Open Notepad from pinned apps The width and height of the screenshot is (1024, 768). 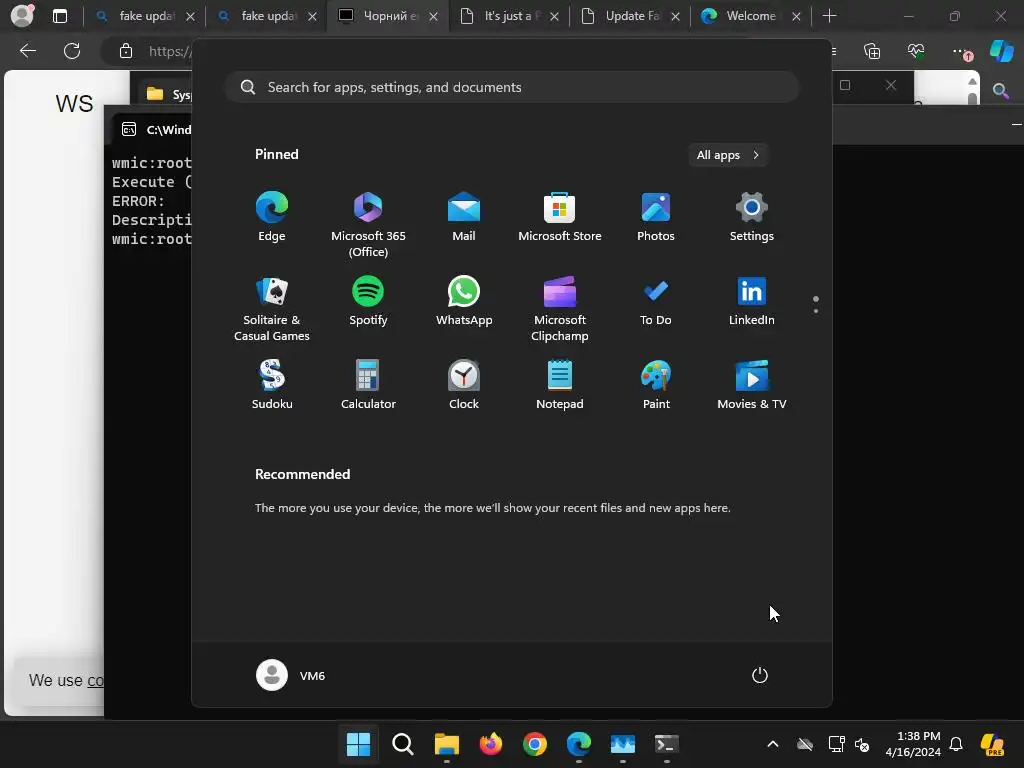pos(560,385)
